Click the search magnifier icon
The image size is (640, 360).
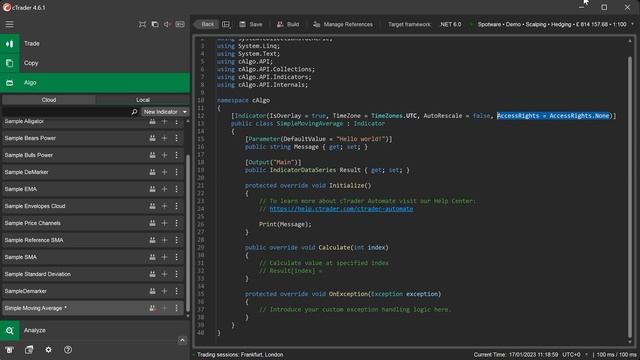click(134, 112)
